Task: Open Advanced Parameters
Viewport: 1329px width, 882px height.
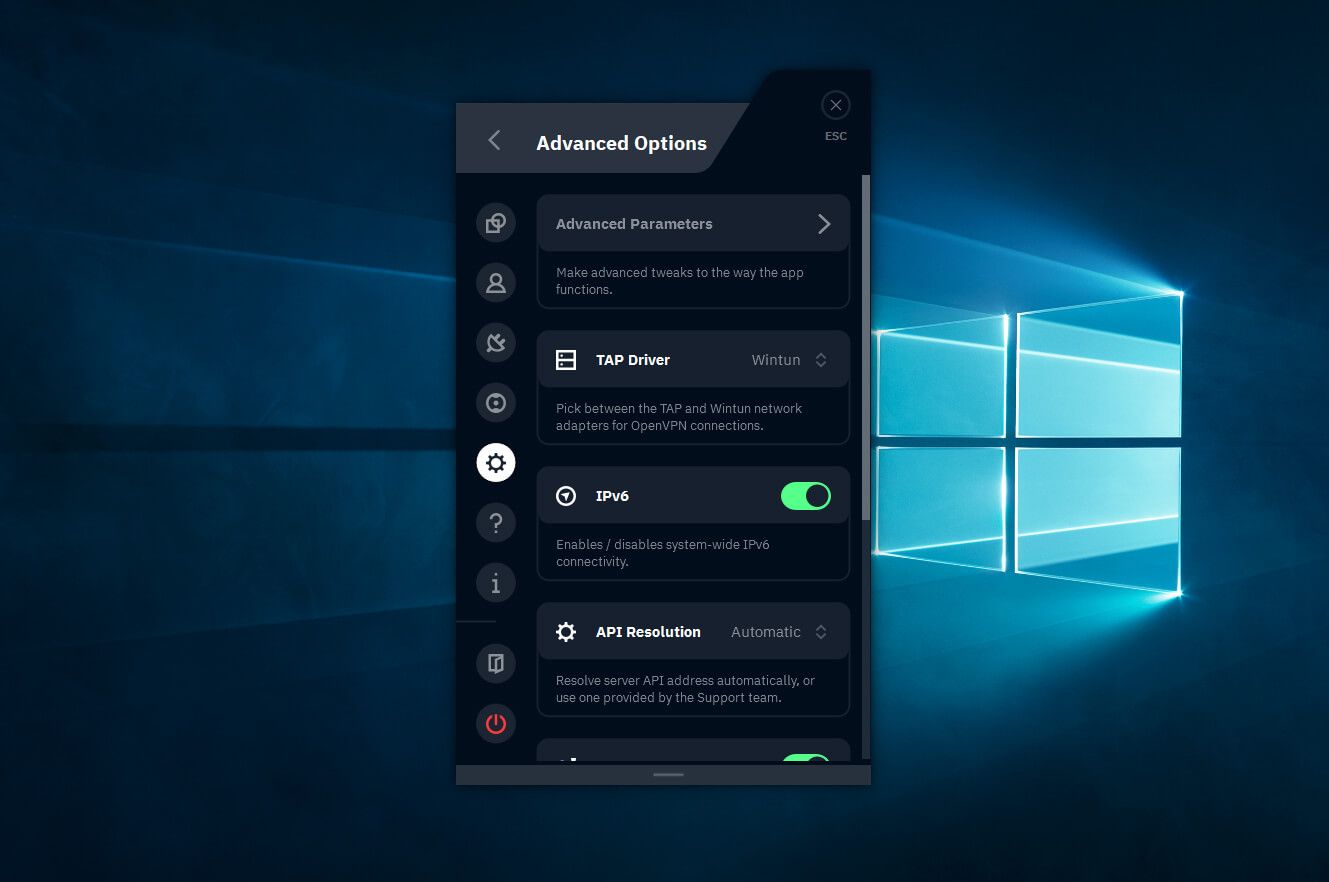Action: click(x=693, y=223)
